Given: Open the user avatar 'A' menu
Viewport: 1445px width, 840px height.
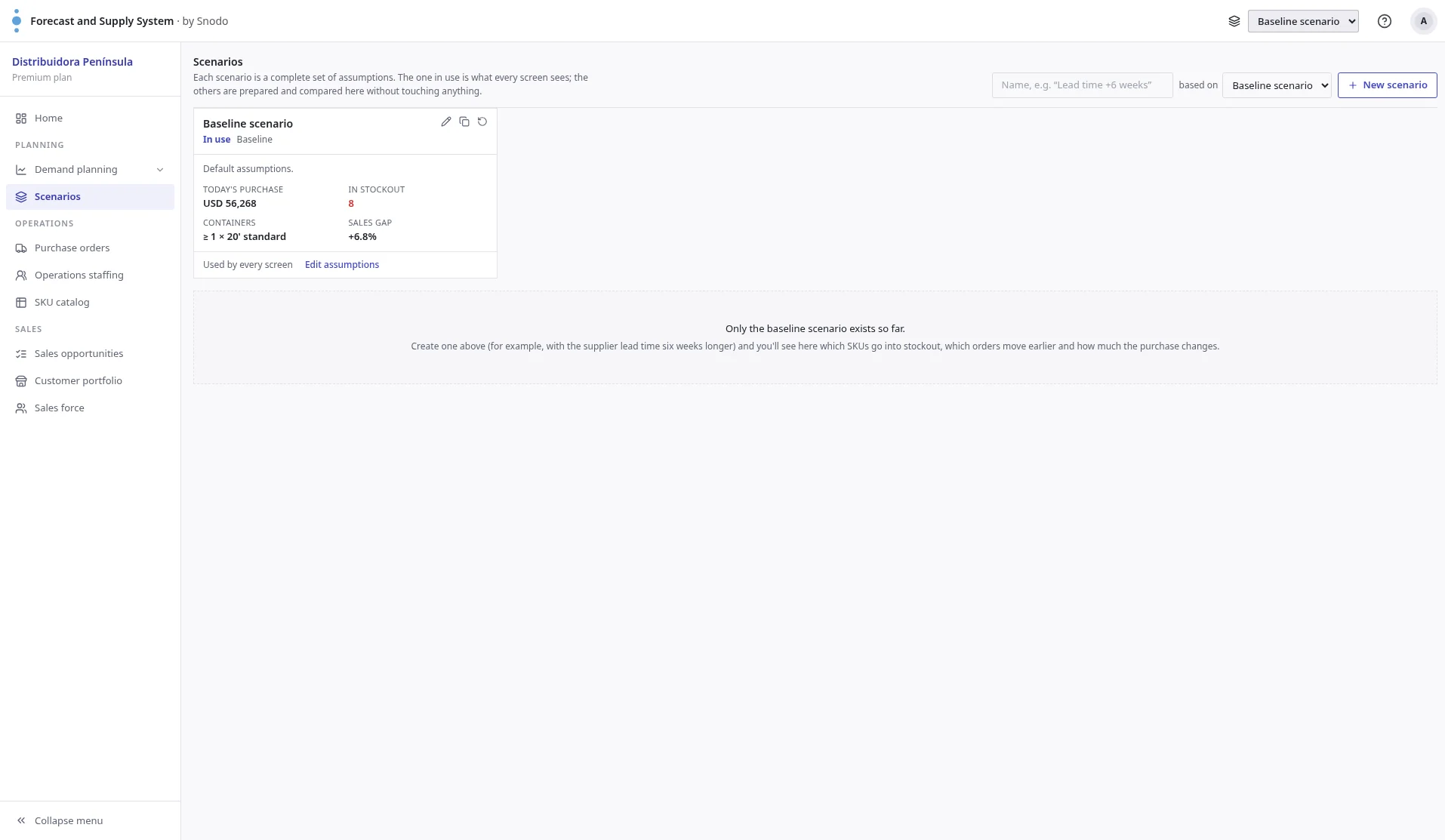Looking at the screenshot, I should click(x=1424, y=21).
